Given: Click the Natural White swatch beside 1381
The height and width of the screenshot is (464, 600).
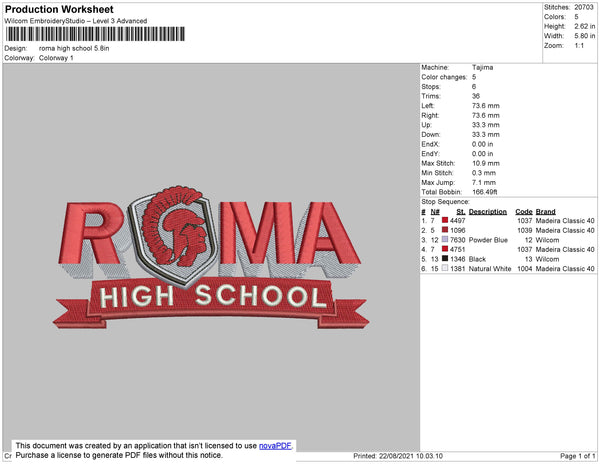Looking at the screenshot, I should (x=445, y=268).
